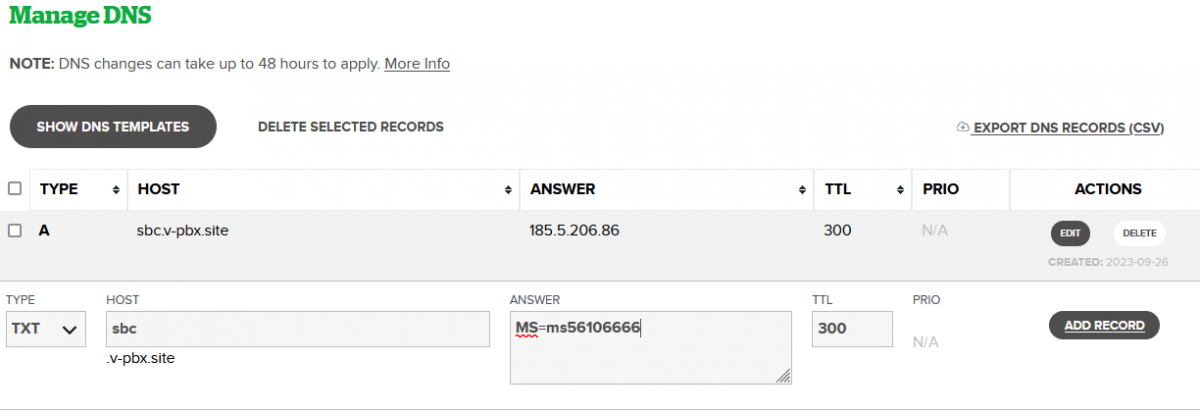Grab the ANSWER textarea resize handle

coord(783,376)
